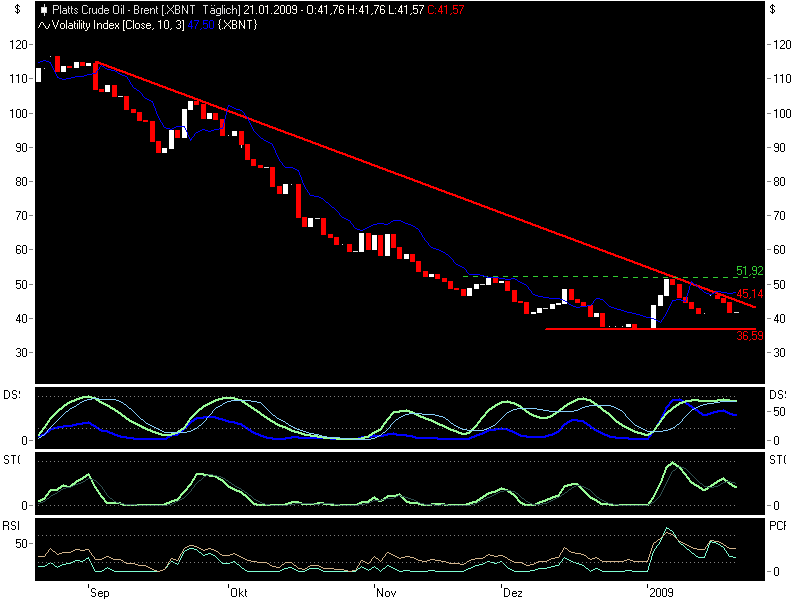Click the green 51,92 resistance label
The height and width of the screenshot is (600, 800).
(749, 271)
